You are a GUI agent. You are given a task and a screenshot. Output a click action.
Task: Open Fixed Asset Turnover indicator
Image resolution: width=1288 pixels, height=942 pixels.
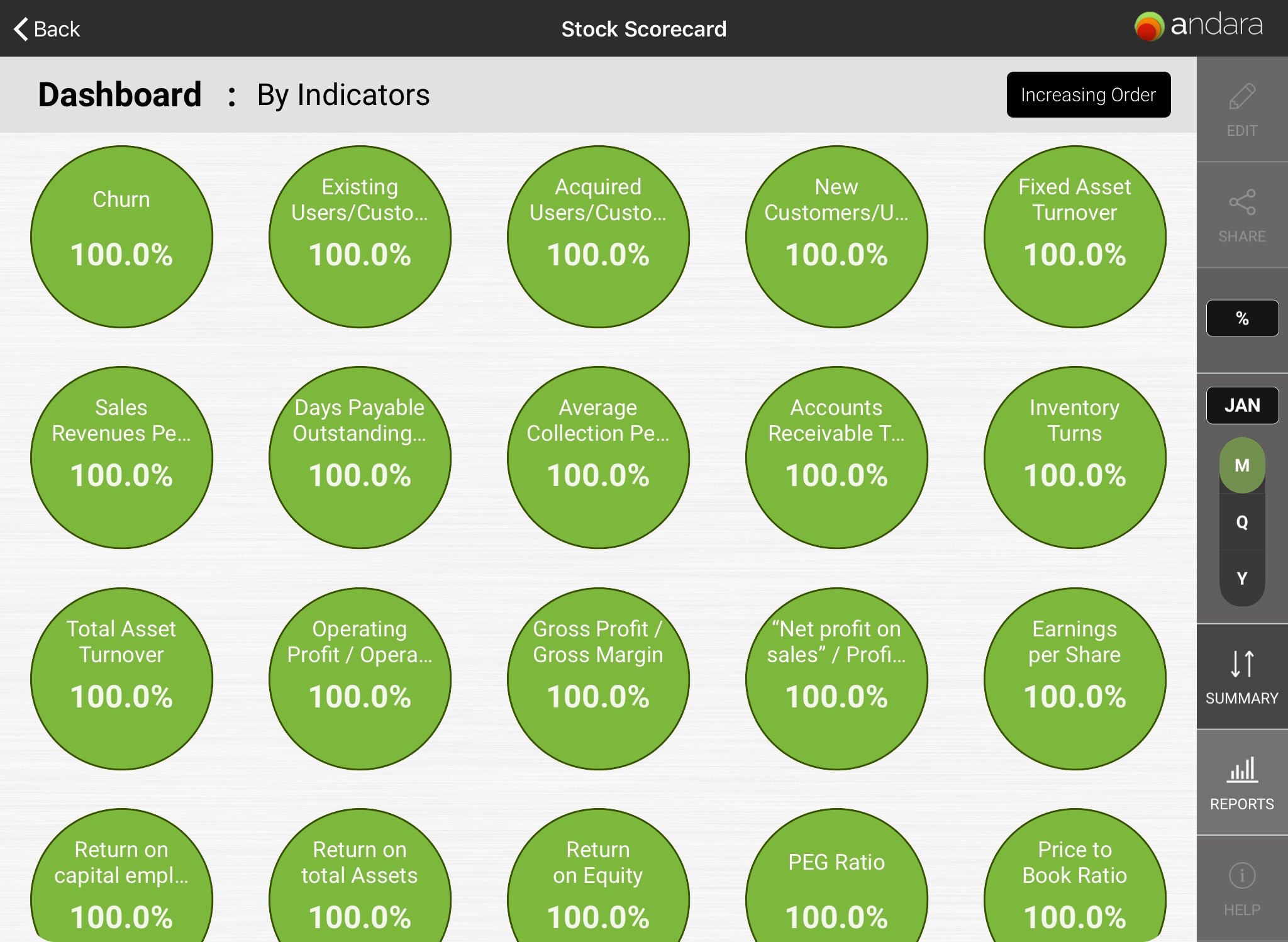click(x=1074, y=236)
